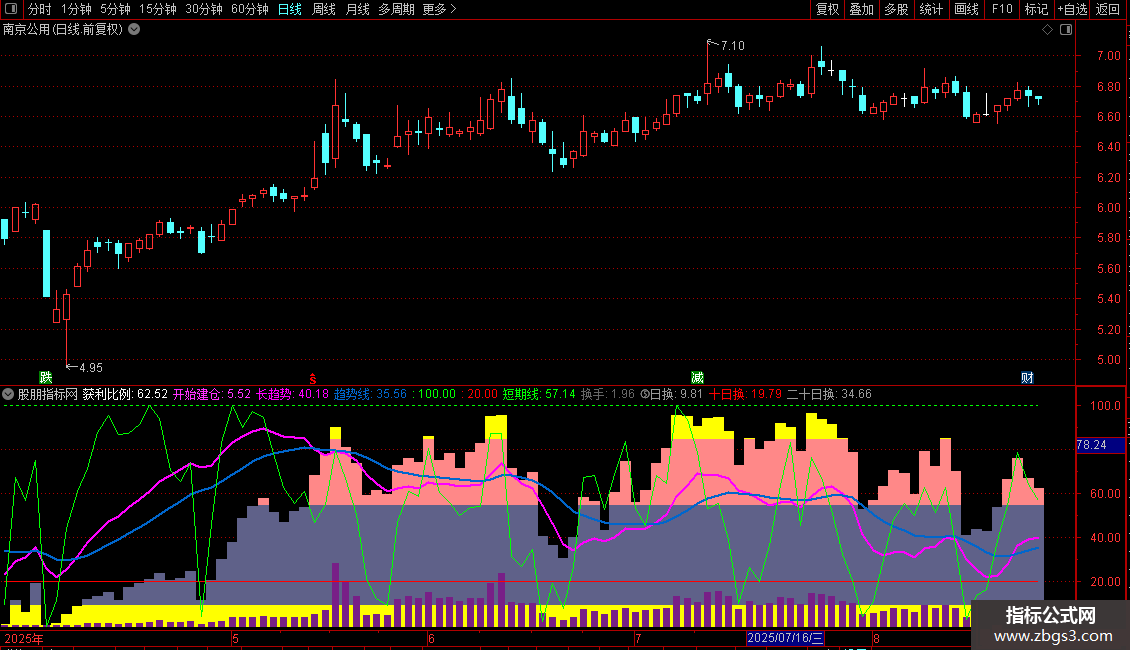Click the 长趋势: 40.18 label
The width and height of the screenshot is (1130, 650).
293,394
